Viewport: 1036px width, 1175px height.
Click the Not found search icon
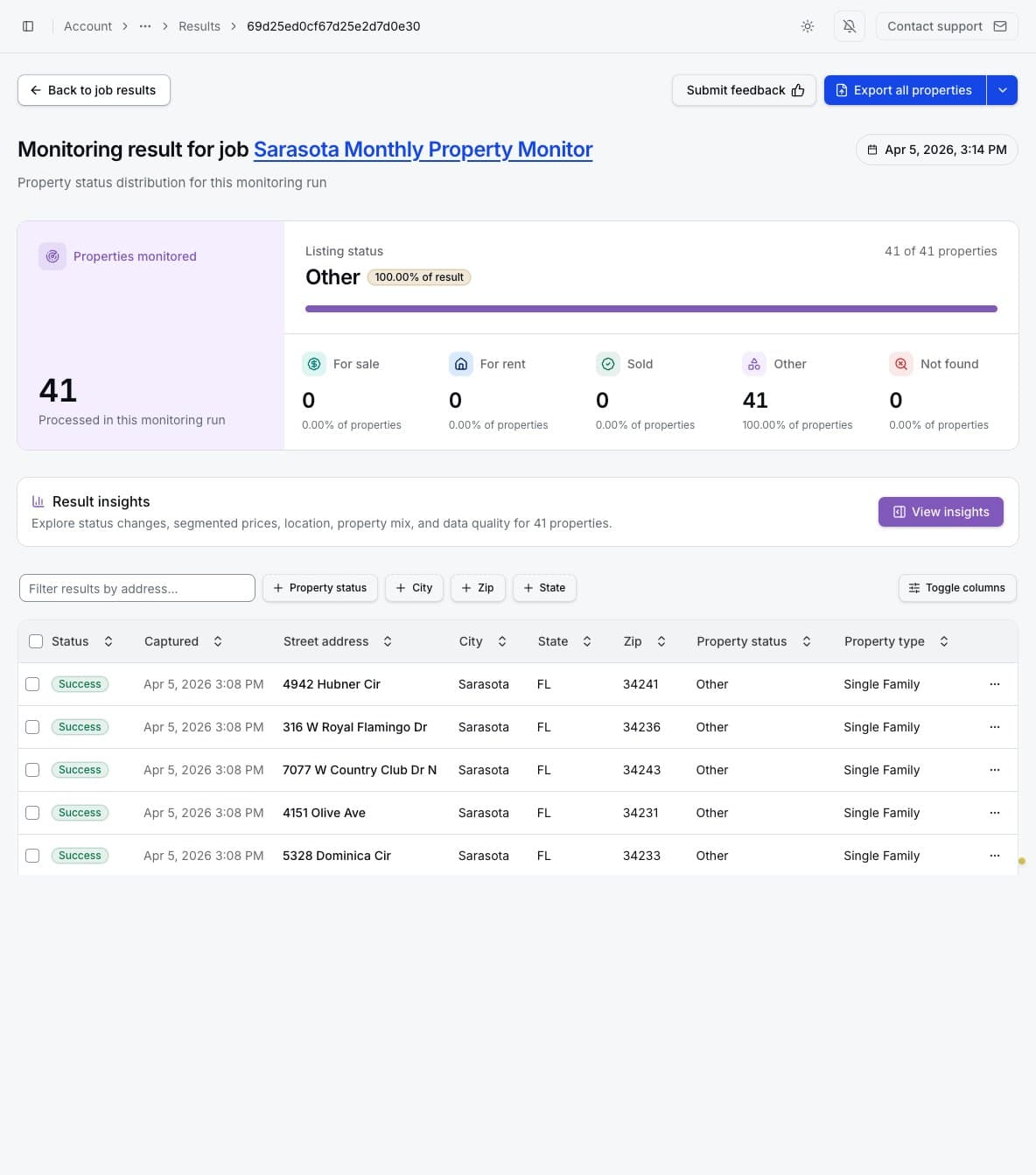[x=901, y=364]
